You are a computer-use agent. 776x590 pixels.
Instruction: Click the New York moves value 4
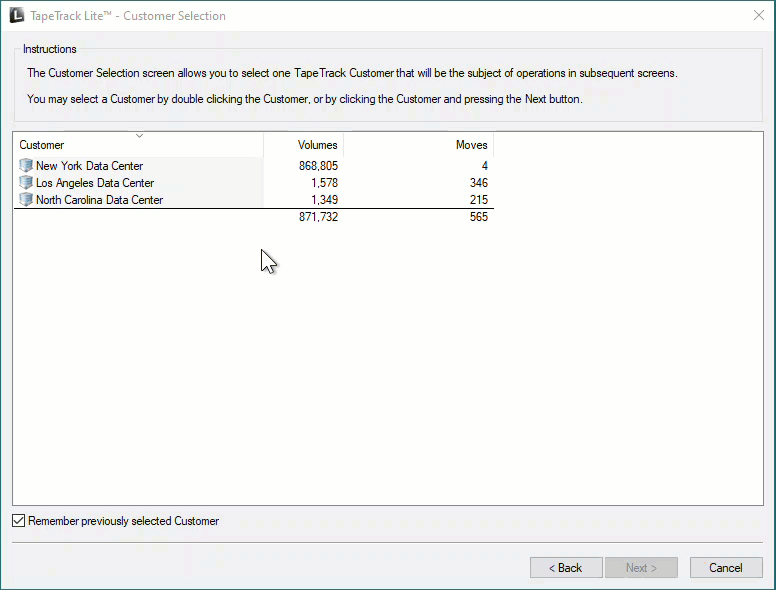[x=485, y=165]
